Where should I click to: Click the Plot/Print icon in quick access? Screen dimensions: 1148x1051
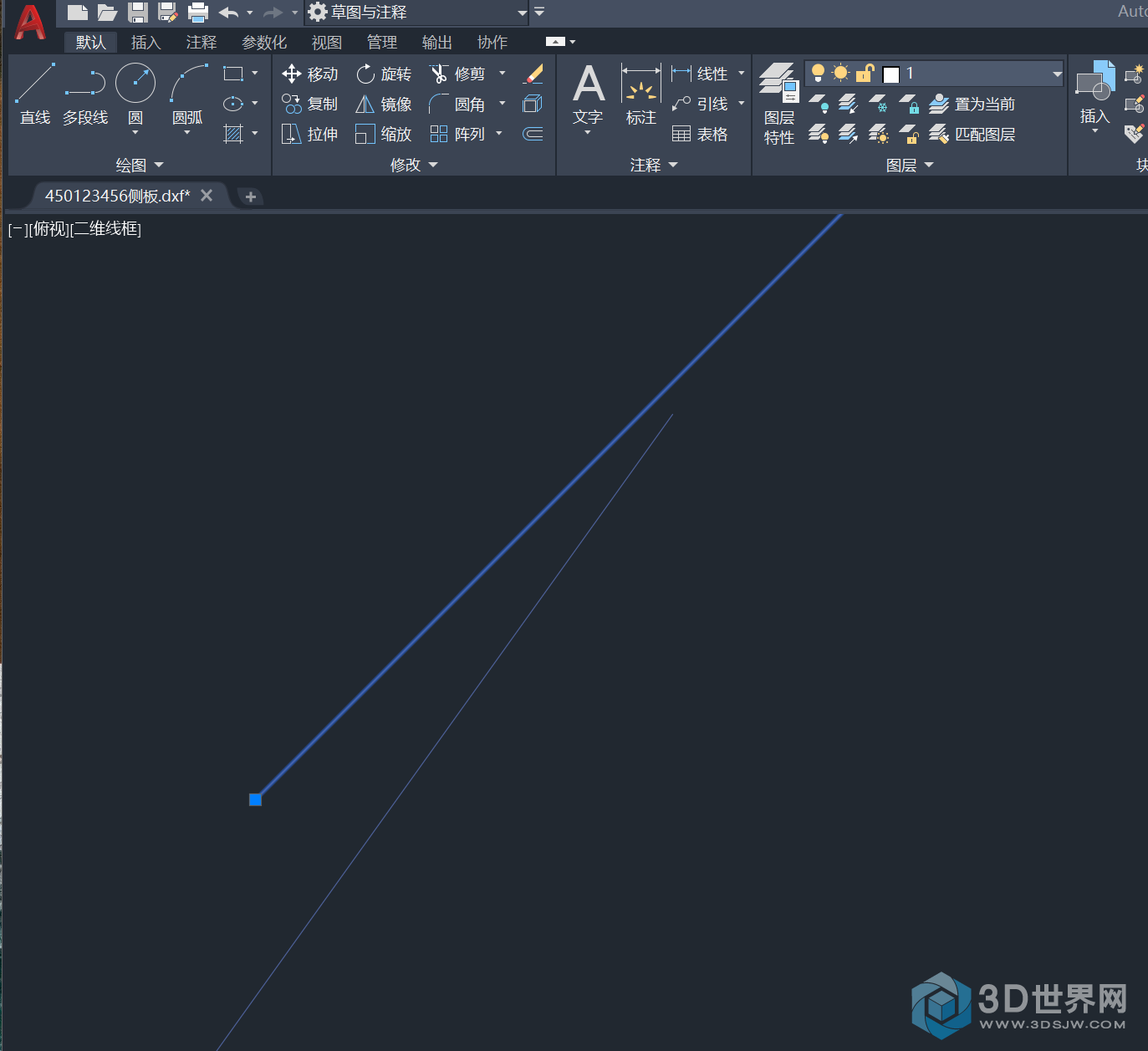[x=197, y=12]
